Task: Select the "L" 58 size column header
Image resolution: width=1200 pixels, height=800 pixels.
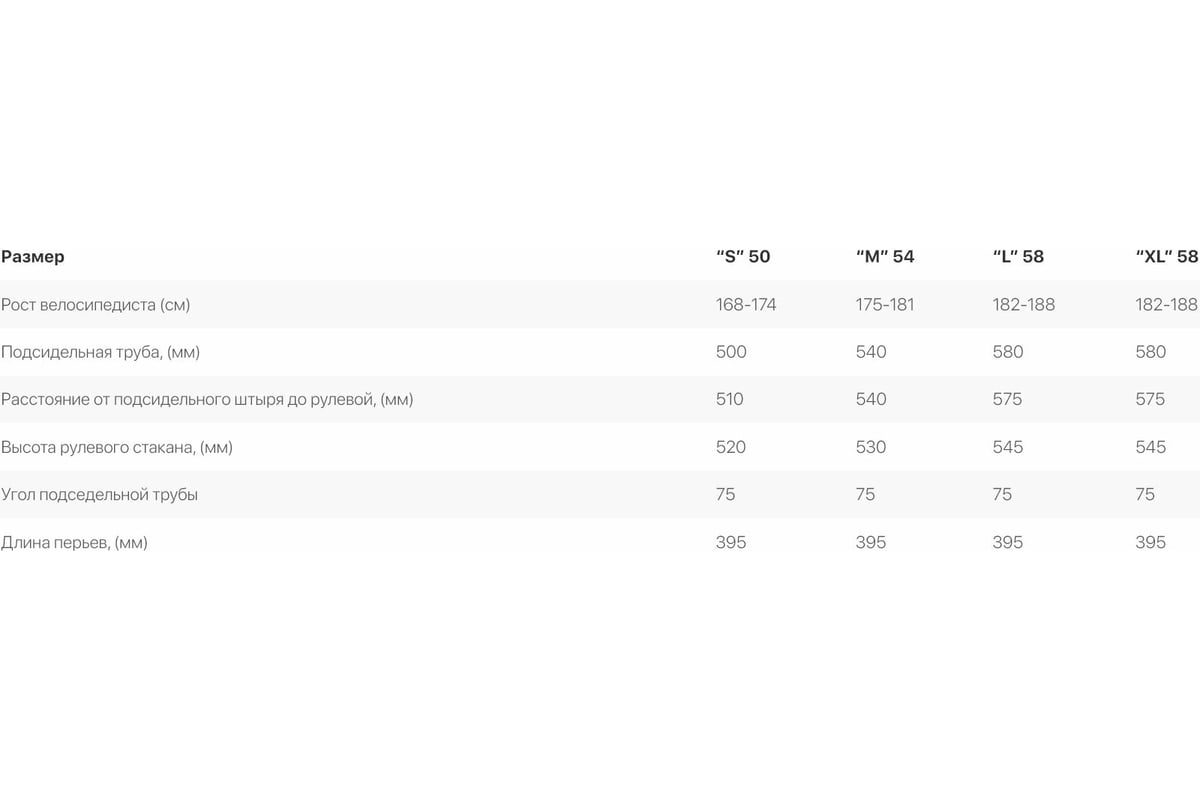Action: coord(1018,257)
